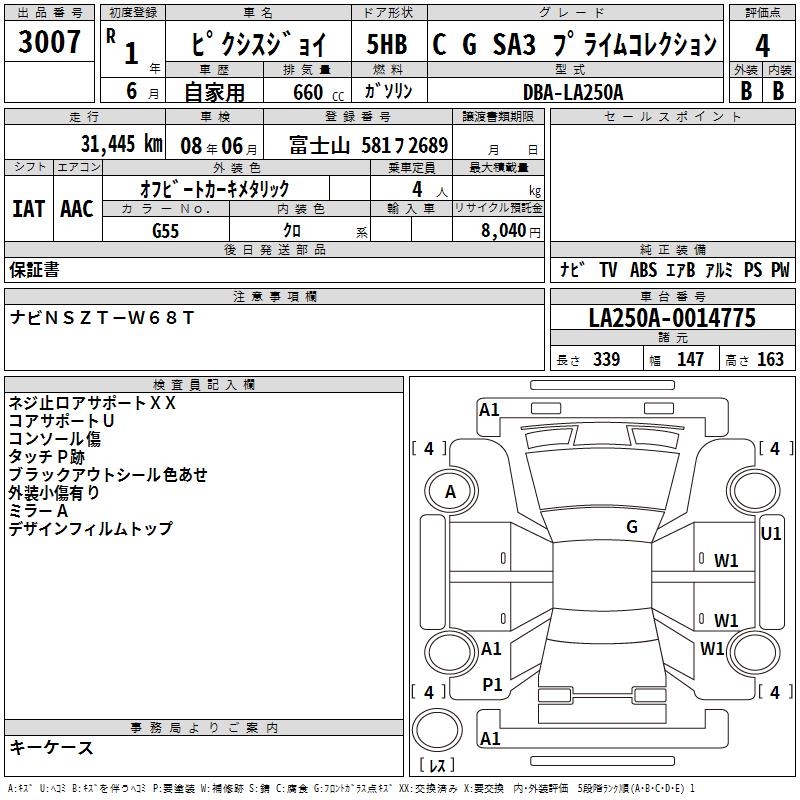Image resolution: width=800 pixels, height=800 pixels.
Task: Select inspector note ミラーA
Action: (x=38, y=510)
